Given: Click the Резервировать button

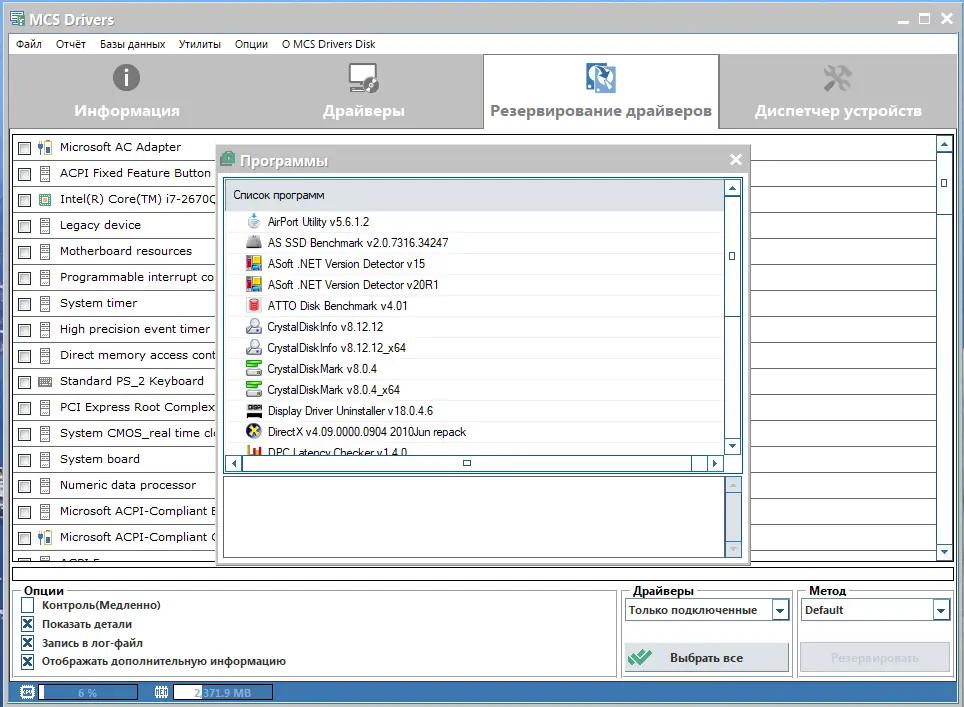Looking at the screenshot, I should [x=875, y=658].
